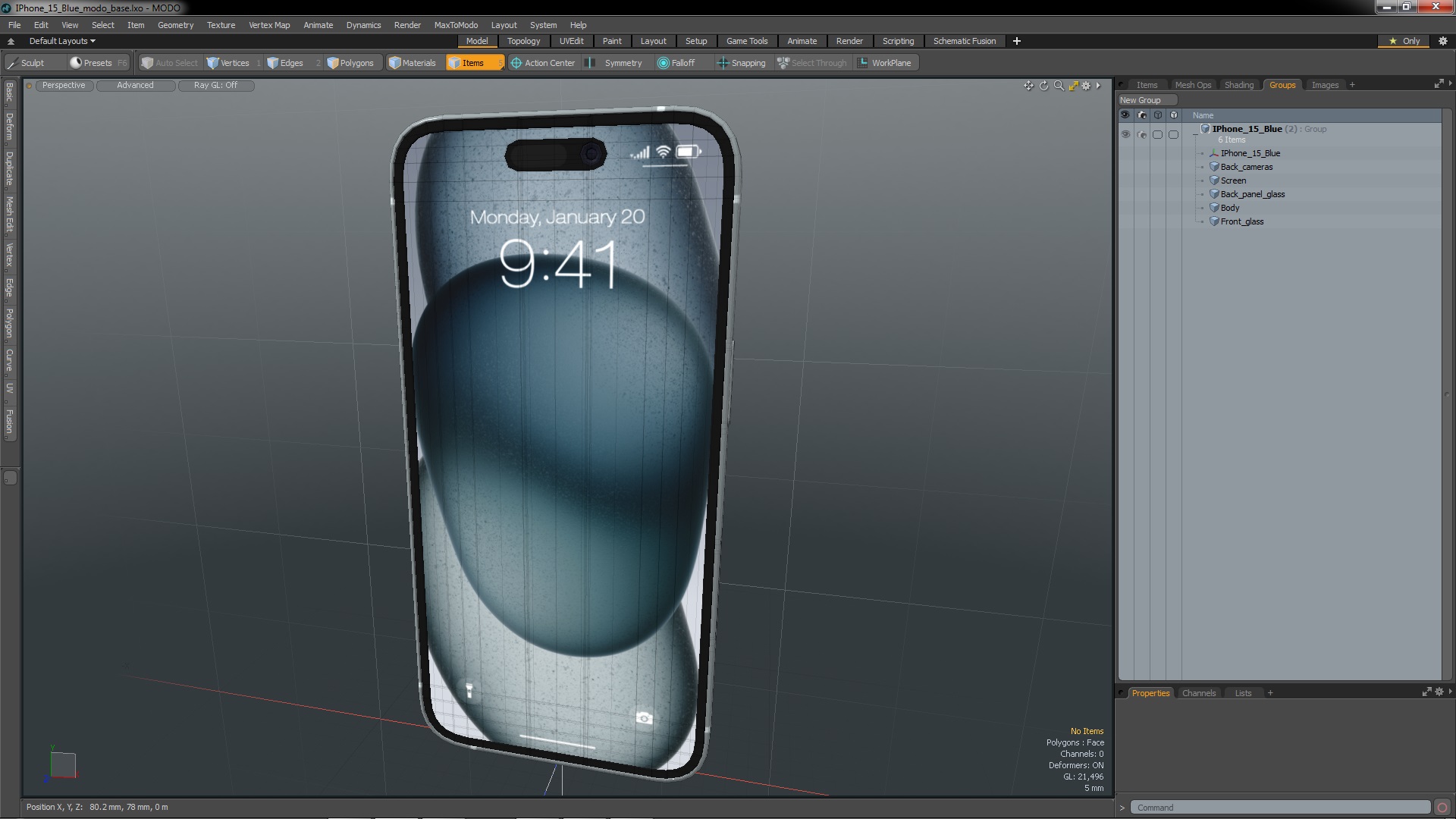
Task: Switch to the Shading tab
Action: pyautogui.click(x=1238, y=85)
